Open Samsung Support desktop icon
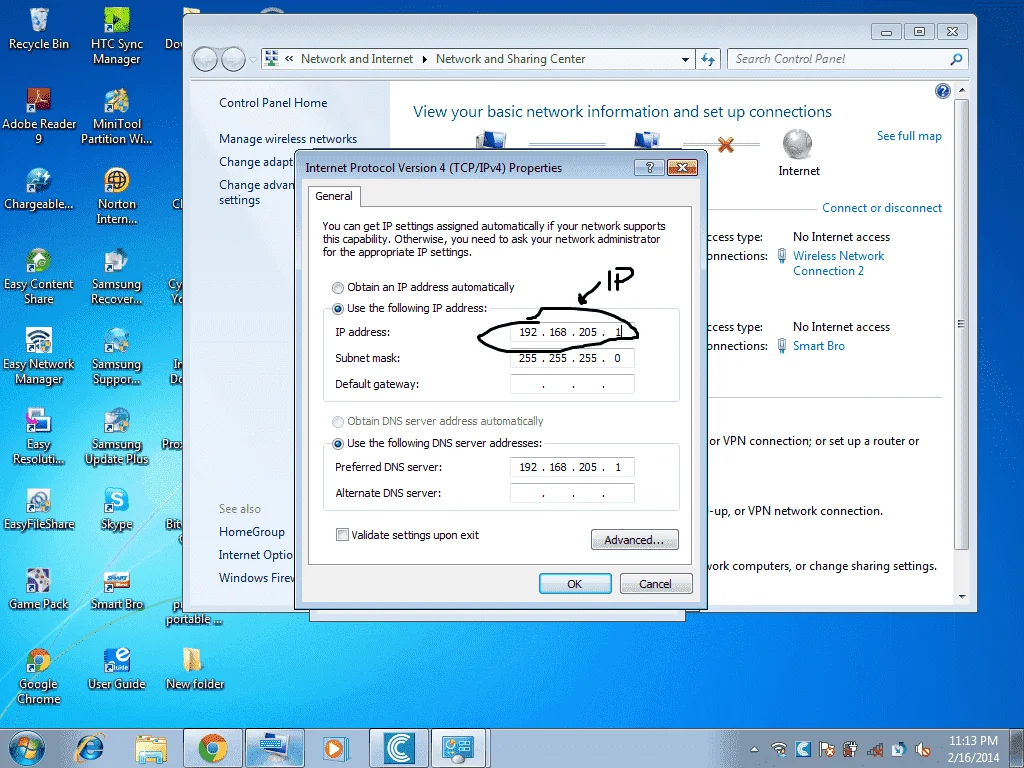Image resolution: width=1024 pixels, height=768 pixels. pos(116,356)
